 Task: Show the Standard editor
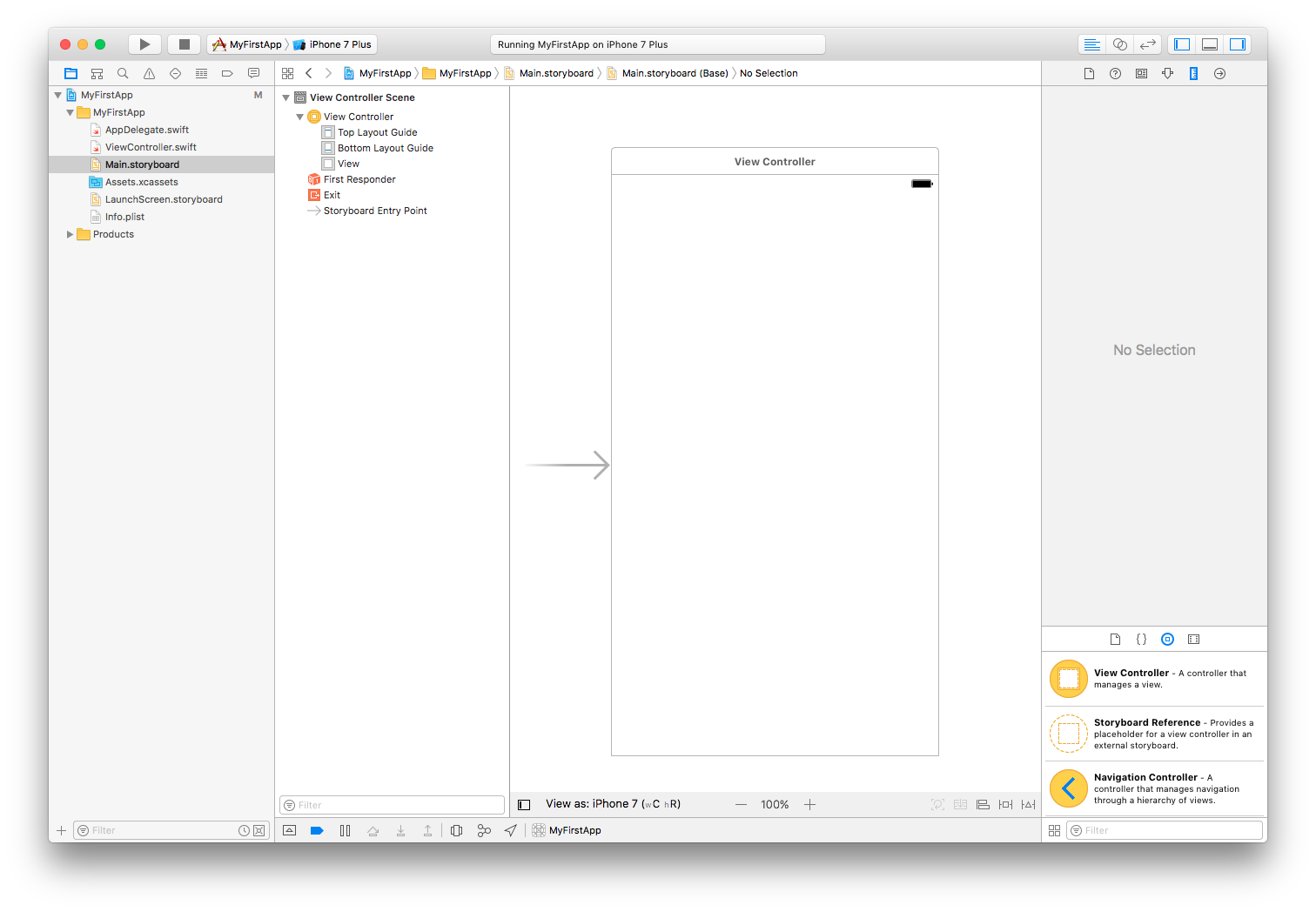tap(1092, 44)
